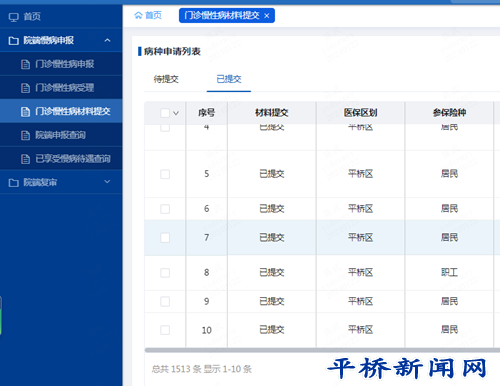This screenshot has width=500, height=386.
Task: Open 门诊慢性病受理 in sidebar
Action: (61, 88)
